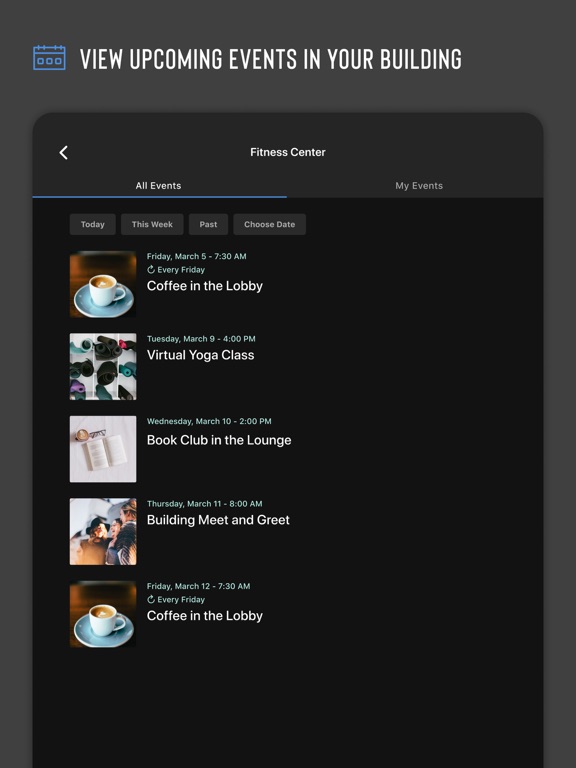Click the Every Friday label under March 12
This screenshot has width=576, height=768.
pos(181,600)
